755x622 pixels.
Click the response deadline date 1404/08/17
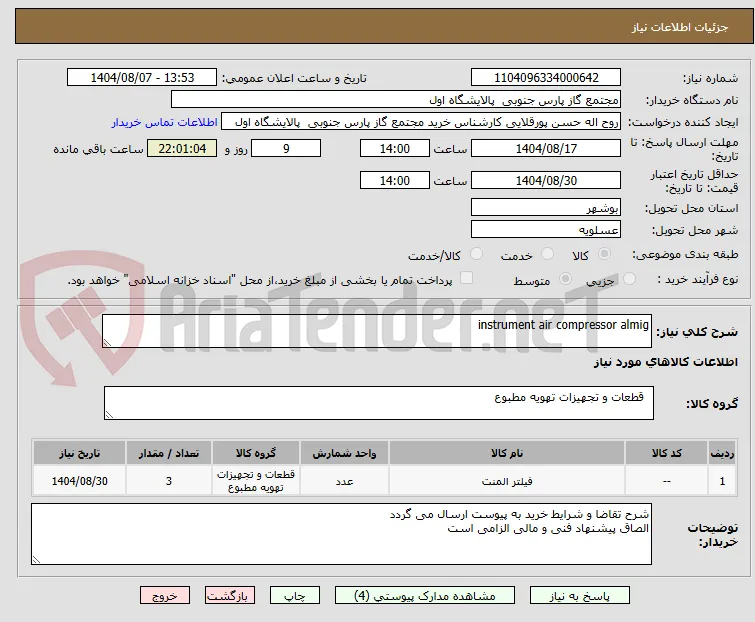click(546, 148)
